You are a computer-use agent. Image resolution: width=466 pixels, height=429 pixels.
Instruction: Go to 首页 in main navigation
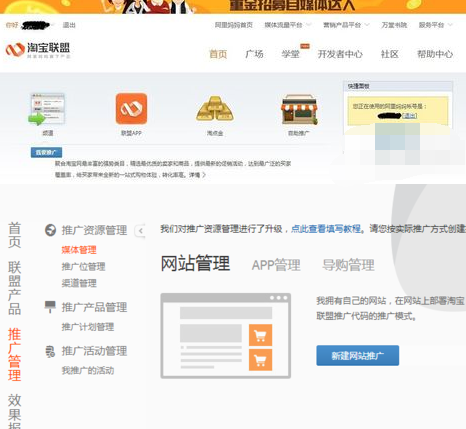218,54
